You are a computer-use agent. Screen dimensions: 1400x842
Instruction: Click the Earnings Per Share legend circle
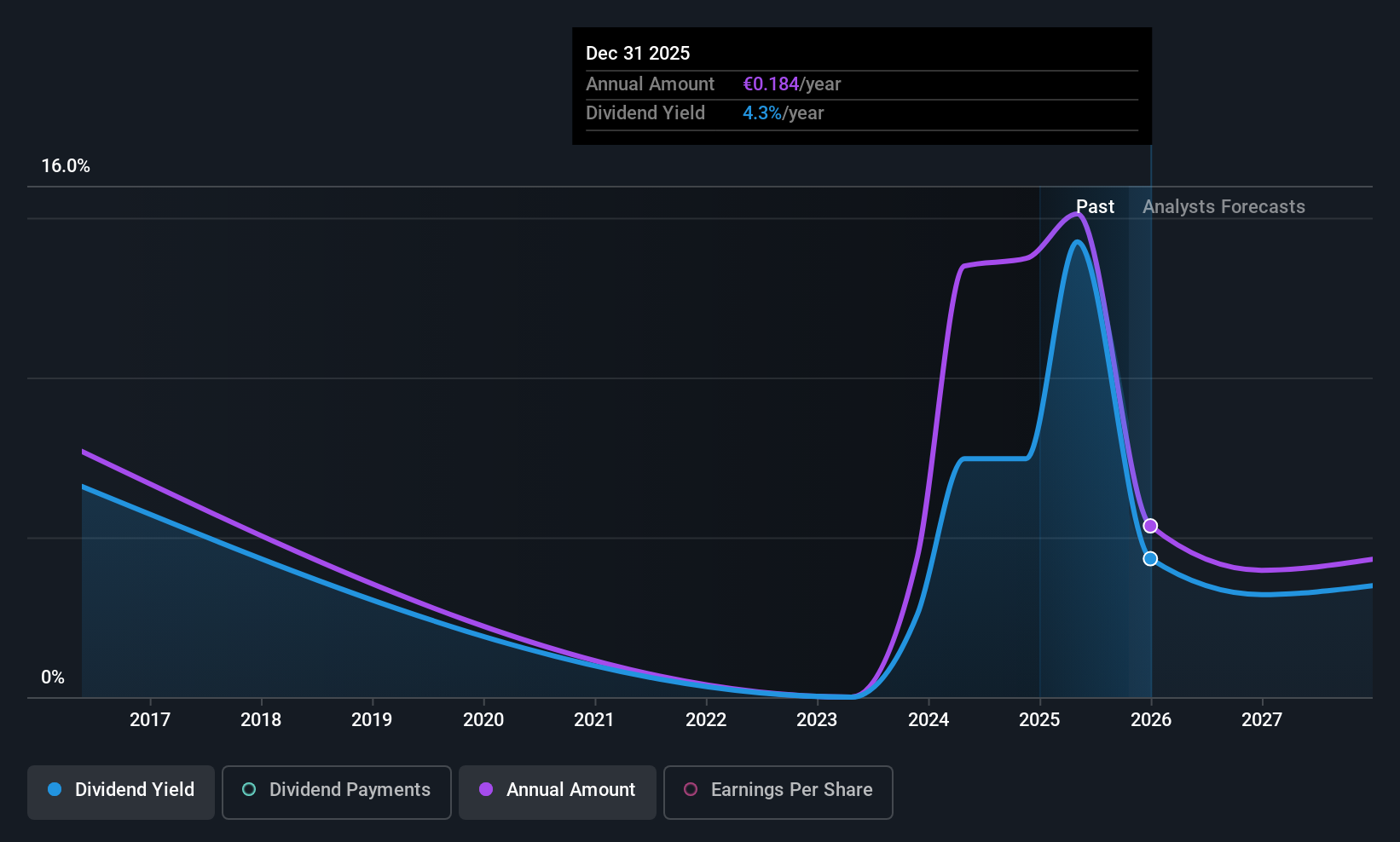[x=691, y=790]
